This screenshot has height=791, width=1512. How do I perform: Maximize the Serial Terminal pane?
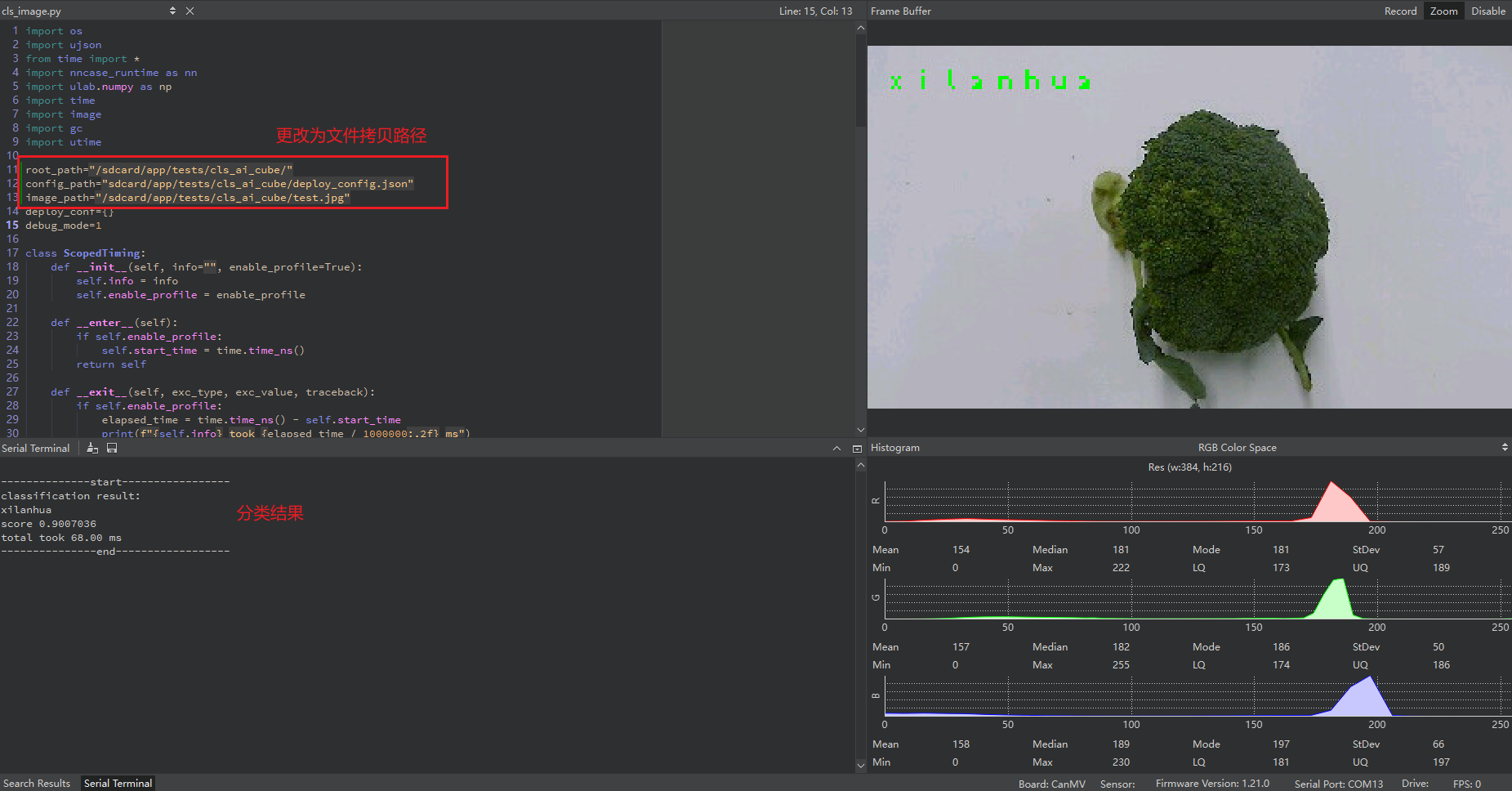coord(857,449)
